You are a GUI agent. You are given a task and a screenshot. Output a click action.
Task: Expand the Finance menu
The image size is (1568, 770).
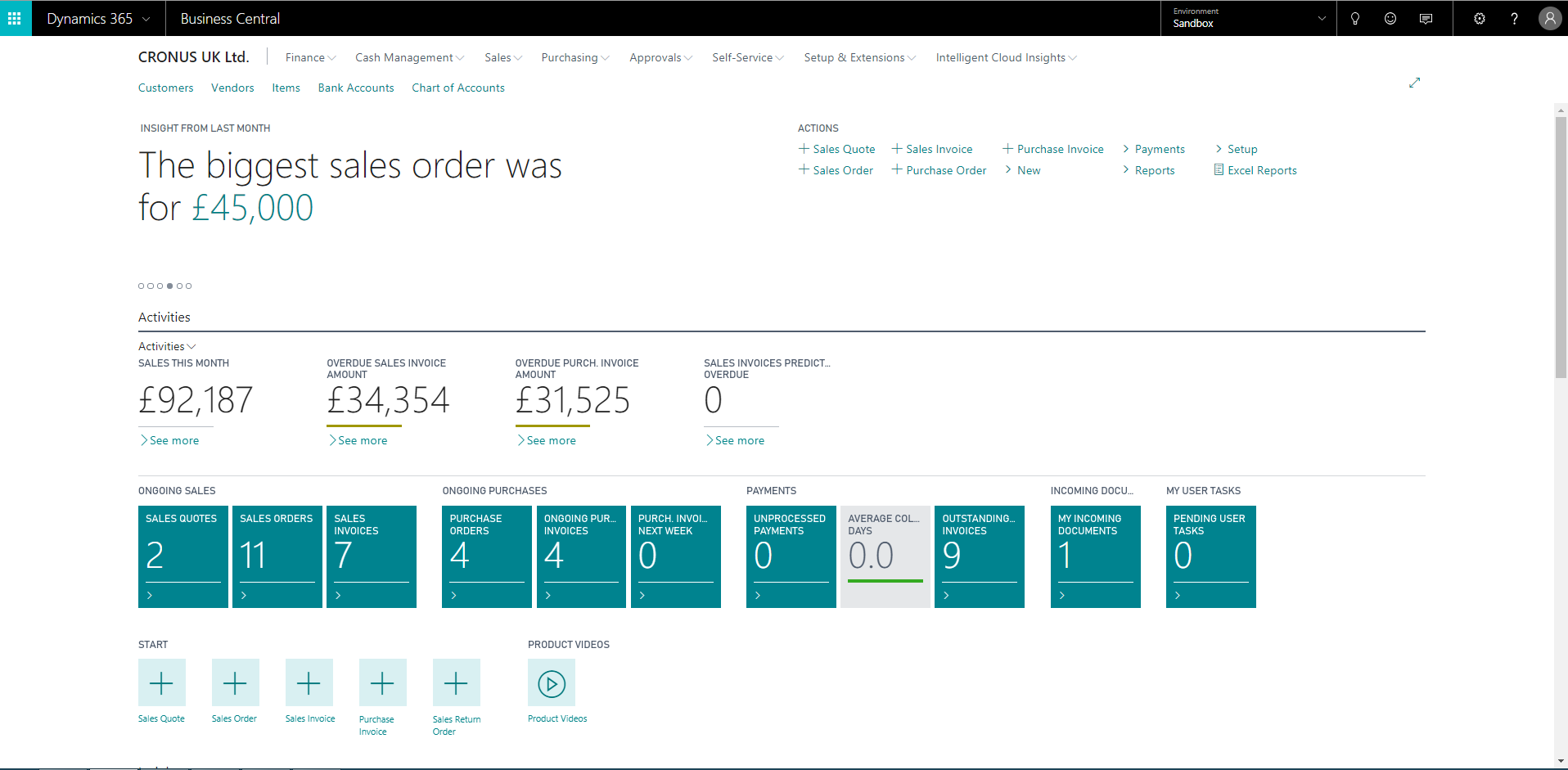[310, 57]
